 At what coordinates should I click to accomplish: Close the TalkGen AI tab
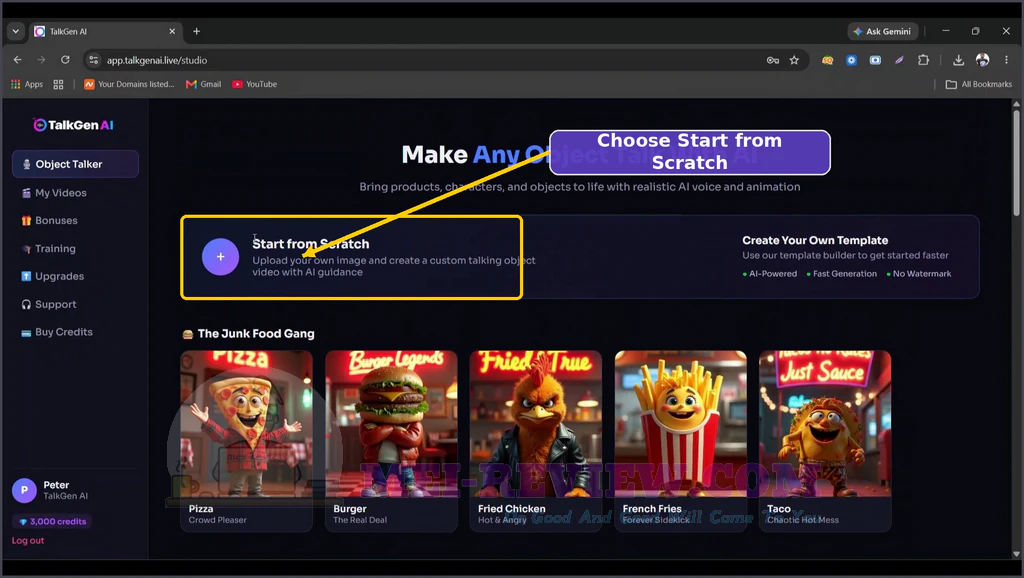pyautogui.click(x=172, y=31)
